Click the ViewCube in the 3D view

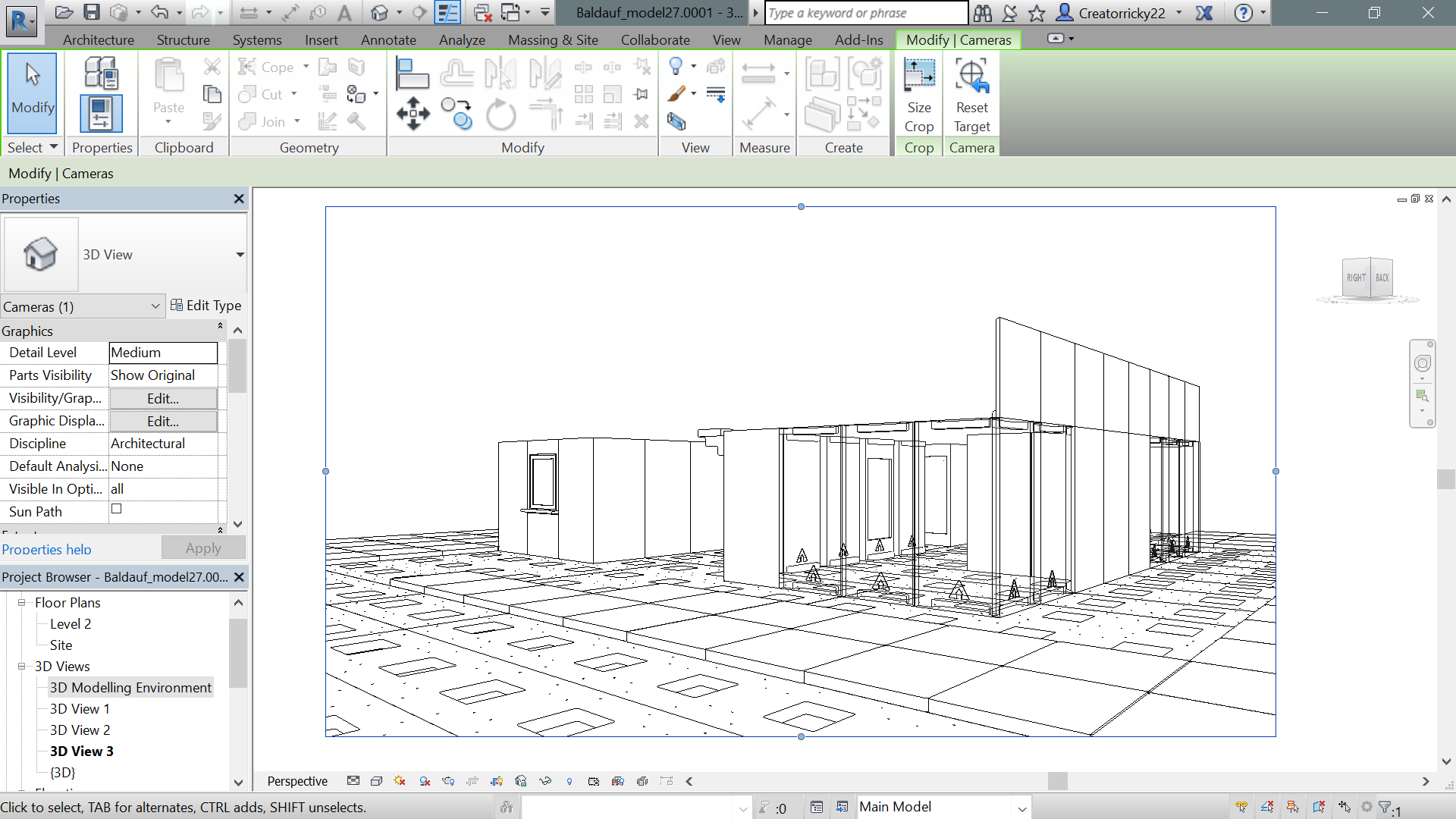tap(1369, 278)
